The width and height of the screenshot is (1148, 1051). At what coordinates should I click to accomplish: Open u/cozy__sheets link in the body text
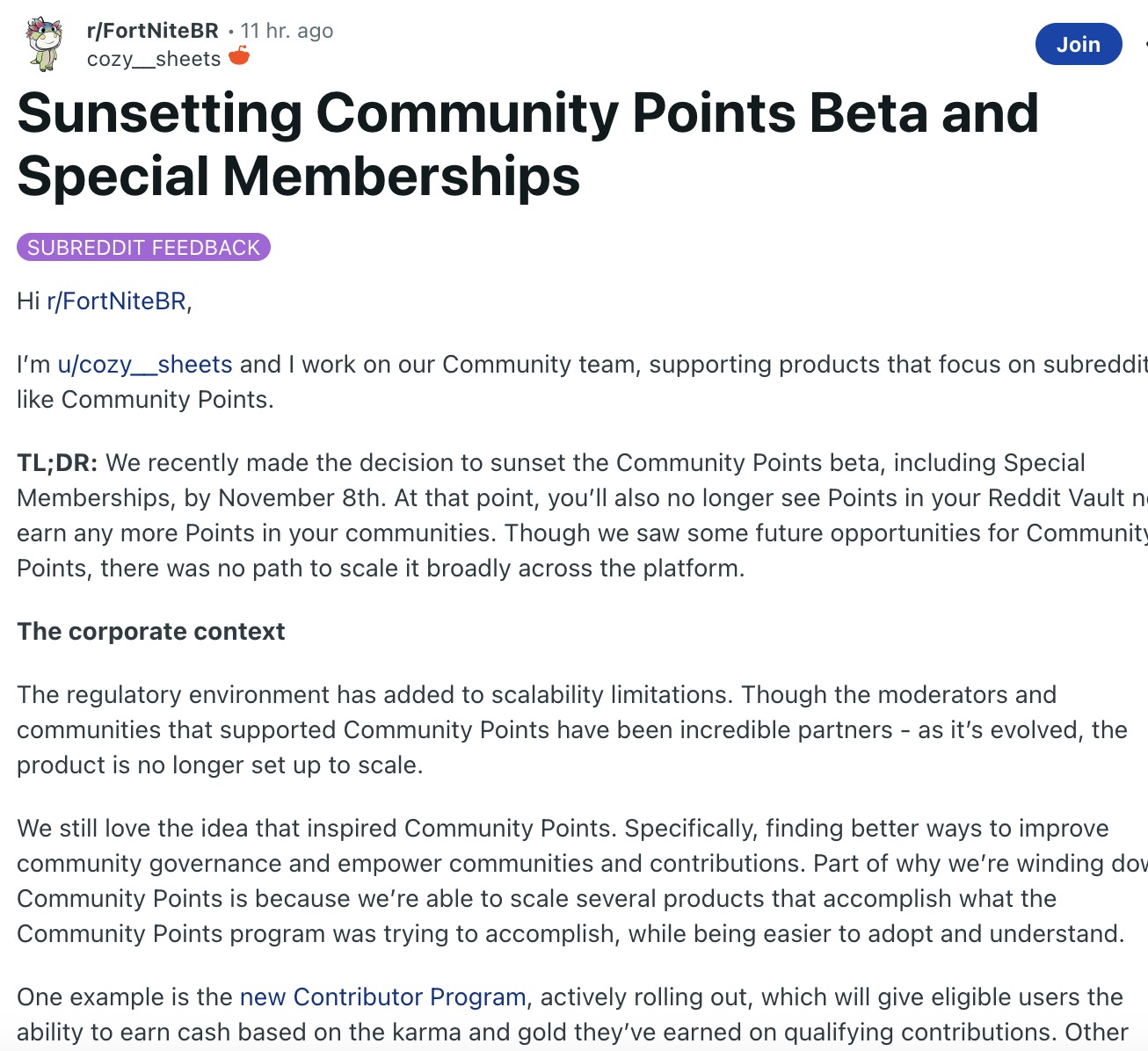click(145, 364)
